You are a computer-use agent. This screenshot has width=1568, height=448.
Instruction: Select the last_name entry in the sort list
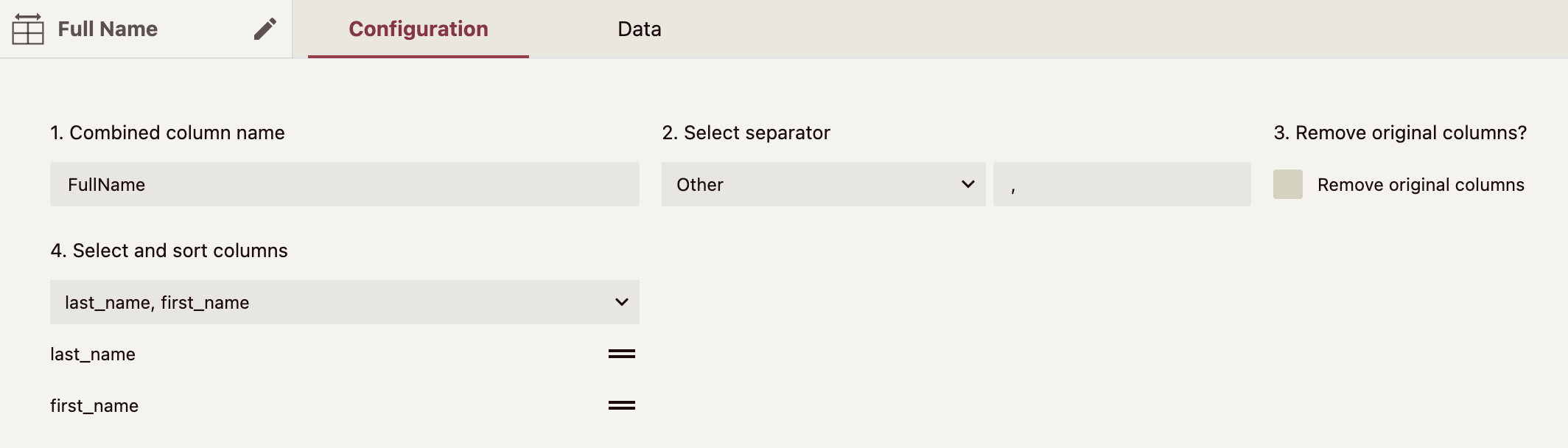(93, 354)
